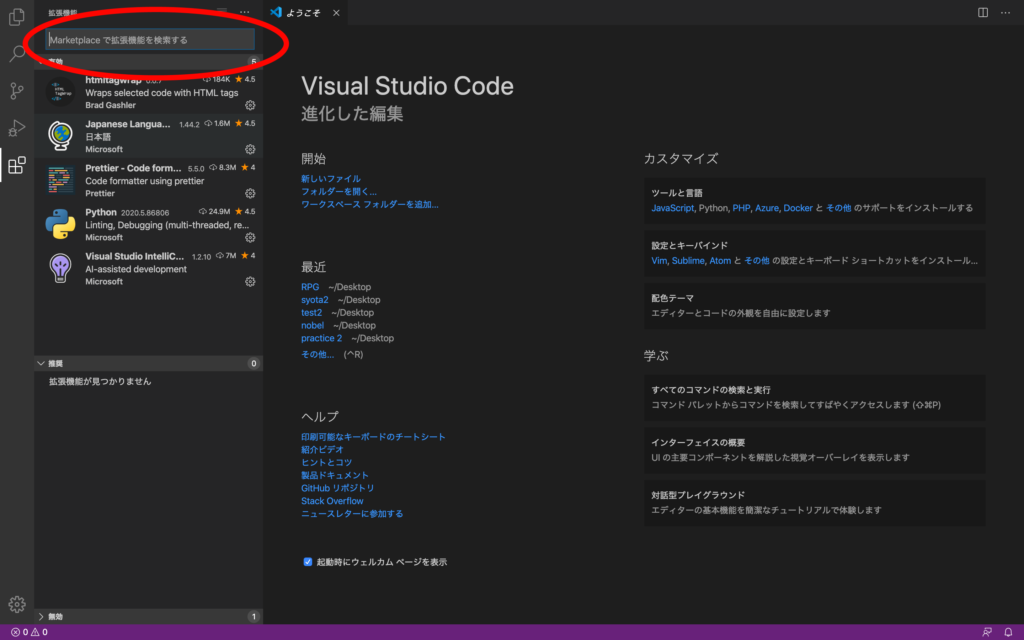Click the フォルダーを開く link

coord(339,191)
